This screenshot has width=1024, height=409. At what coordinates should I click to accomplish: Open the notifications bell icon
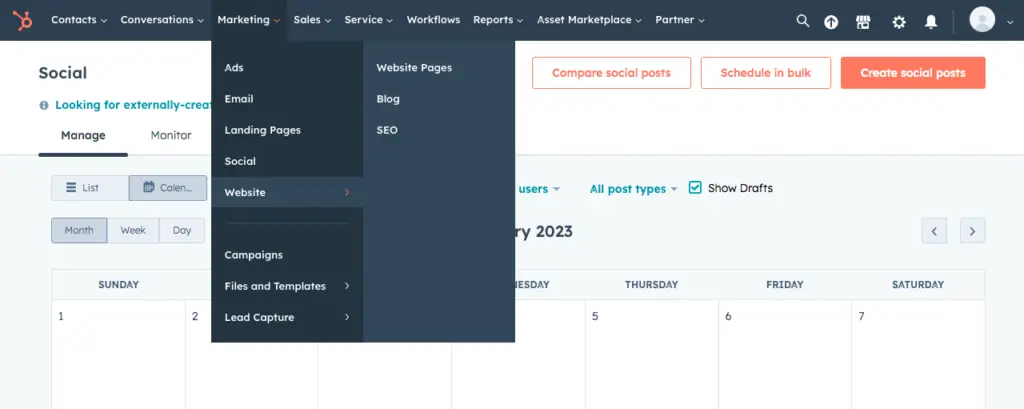[931, 22]
